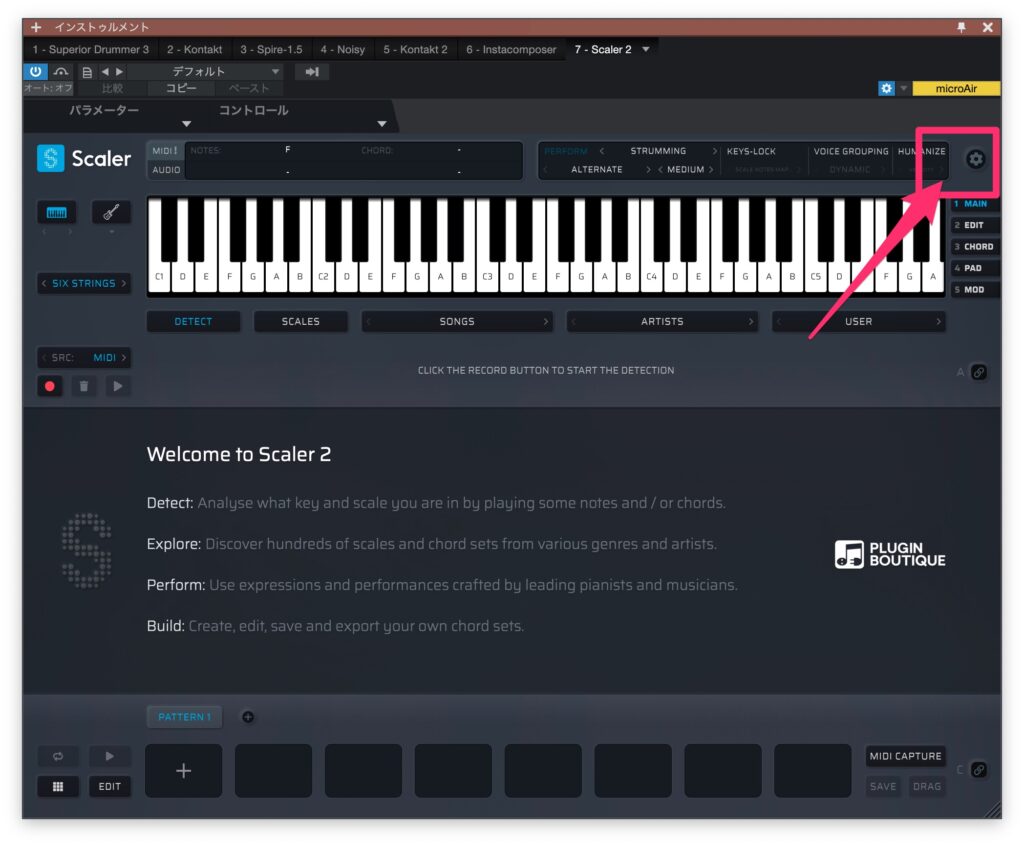Click the first empty chord slot with plus
This screenshot has height=845, width=1024.
[184, 770]
